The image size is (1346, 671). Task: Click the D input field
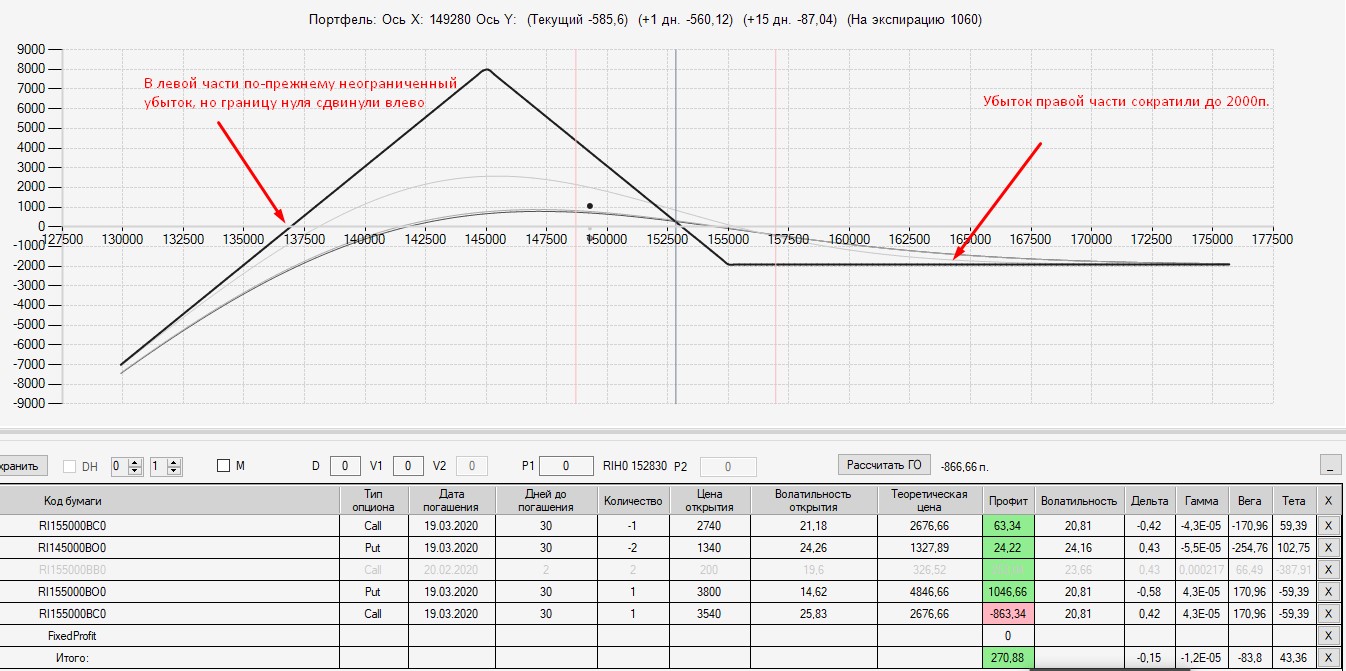coord(345,466)
